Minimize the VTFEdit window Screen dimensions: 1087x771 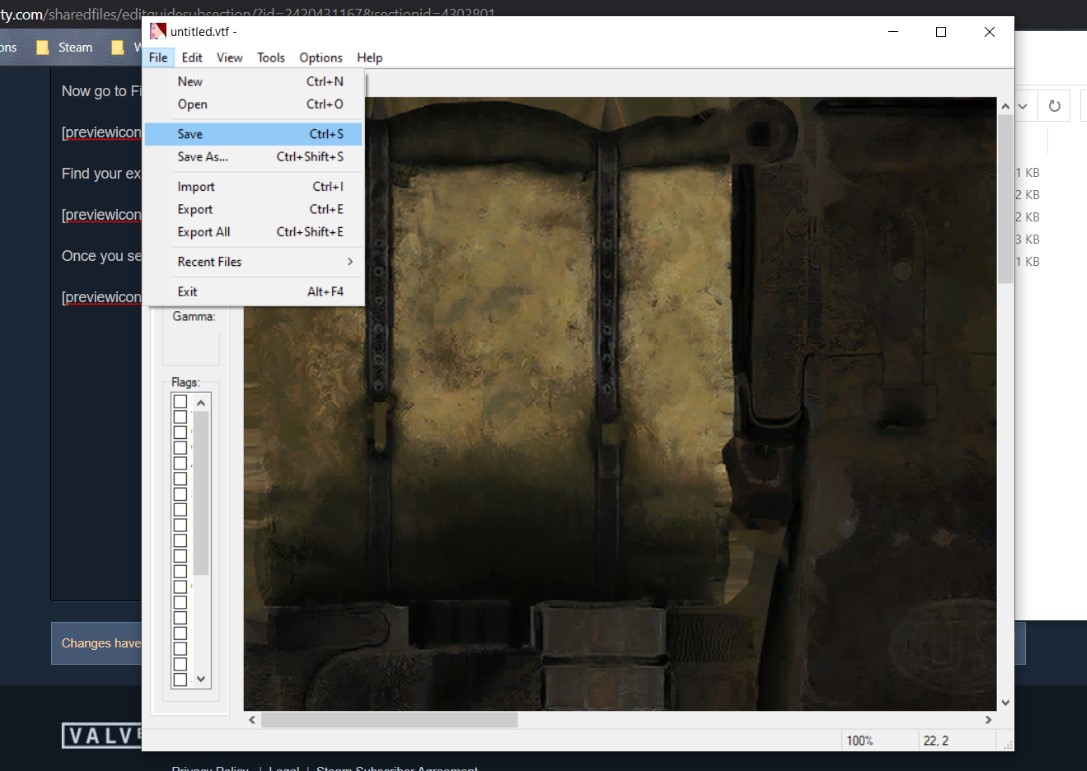click(893, 31)
